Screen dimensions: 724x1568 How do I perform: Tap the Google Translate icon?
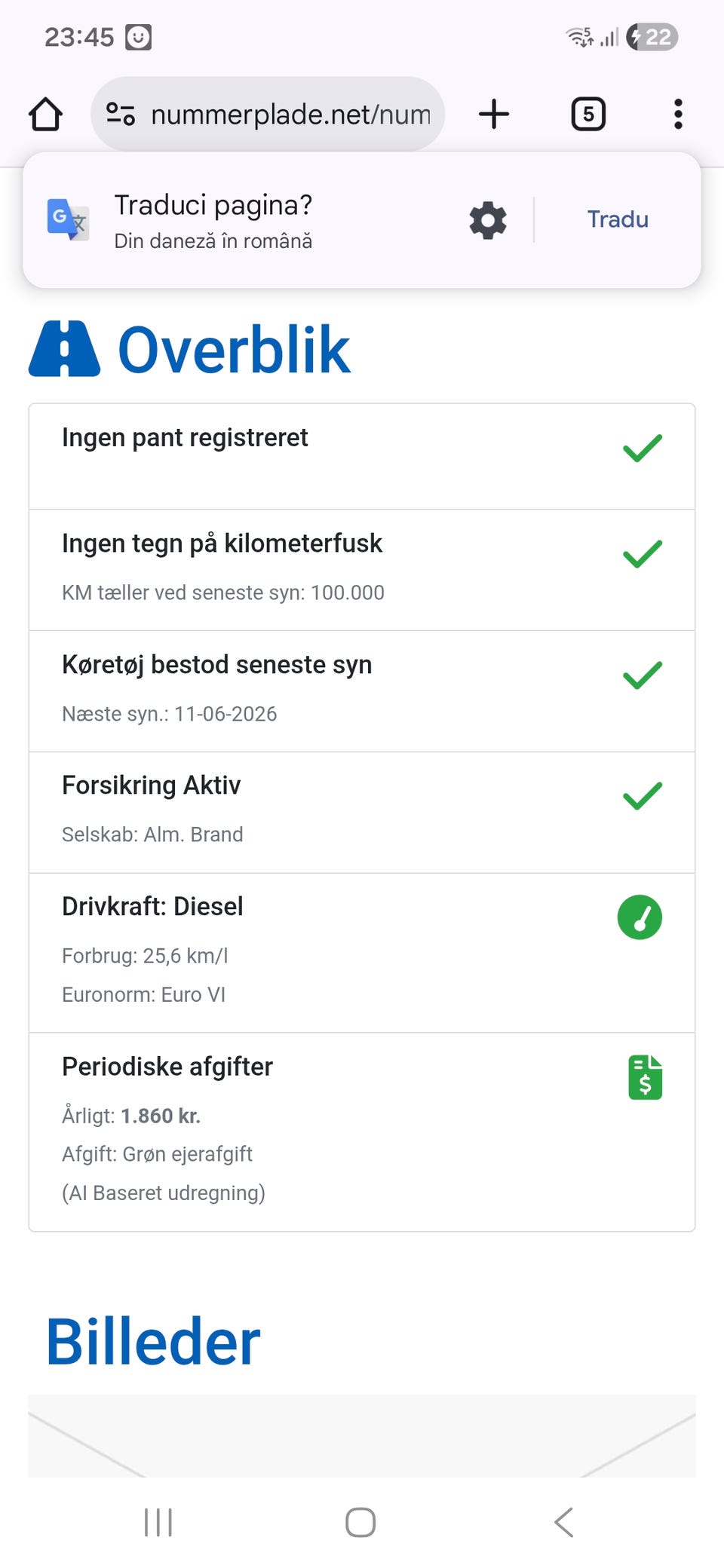[68, 219]
